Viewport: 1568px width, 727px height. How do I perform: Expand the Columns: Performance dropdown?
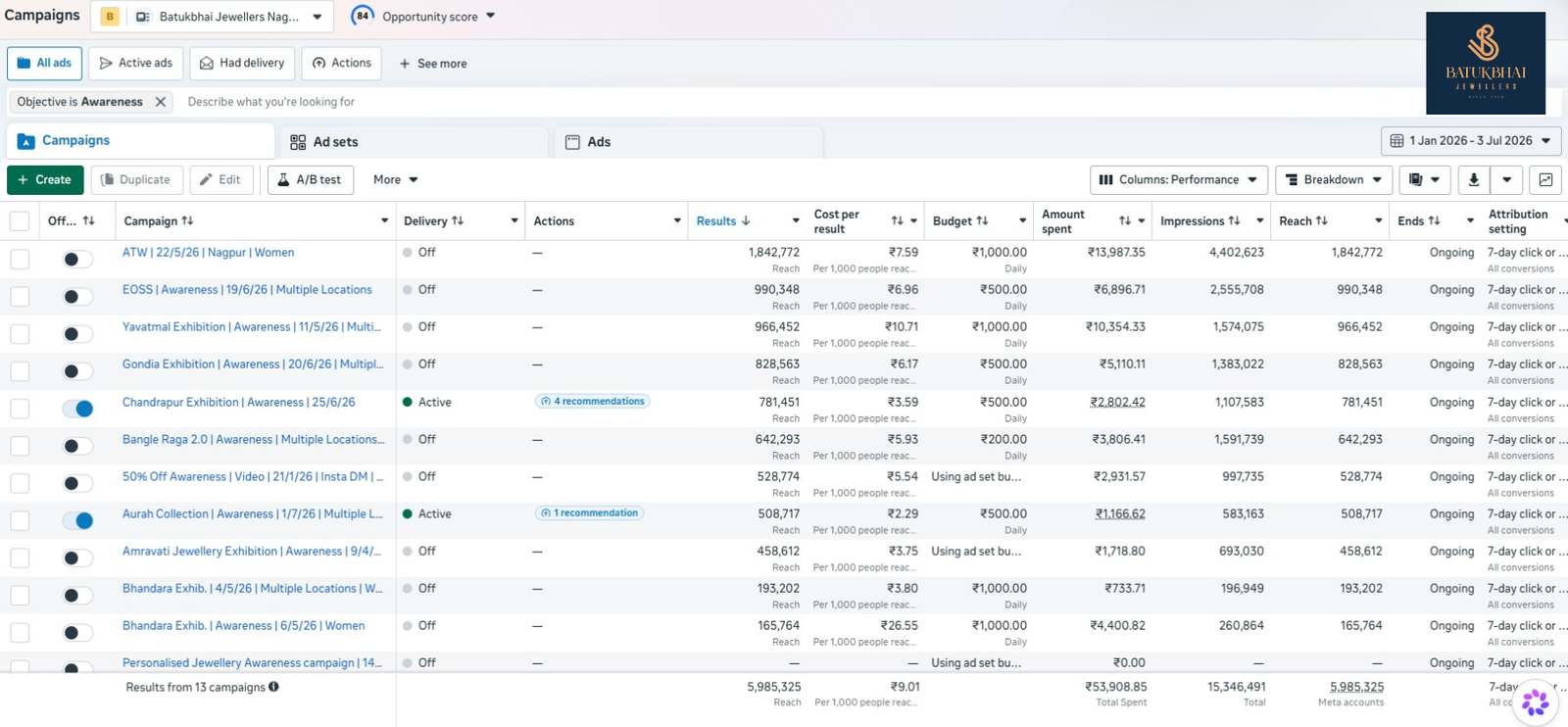[x=1179, y=179]
